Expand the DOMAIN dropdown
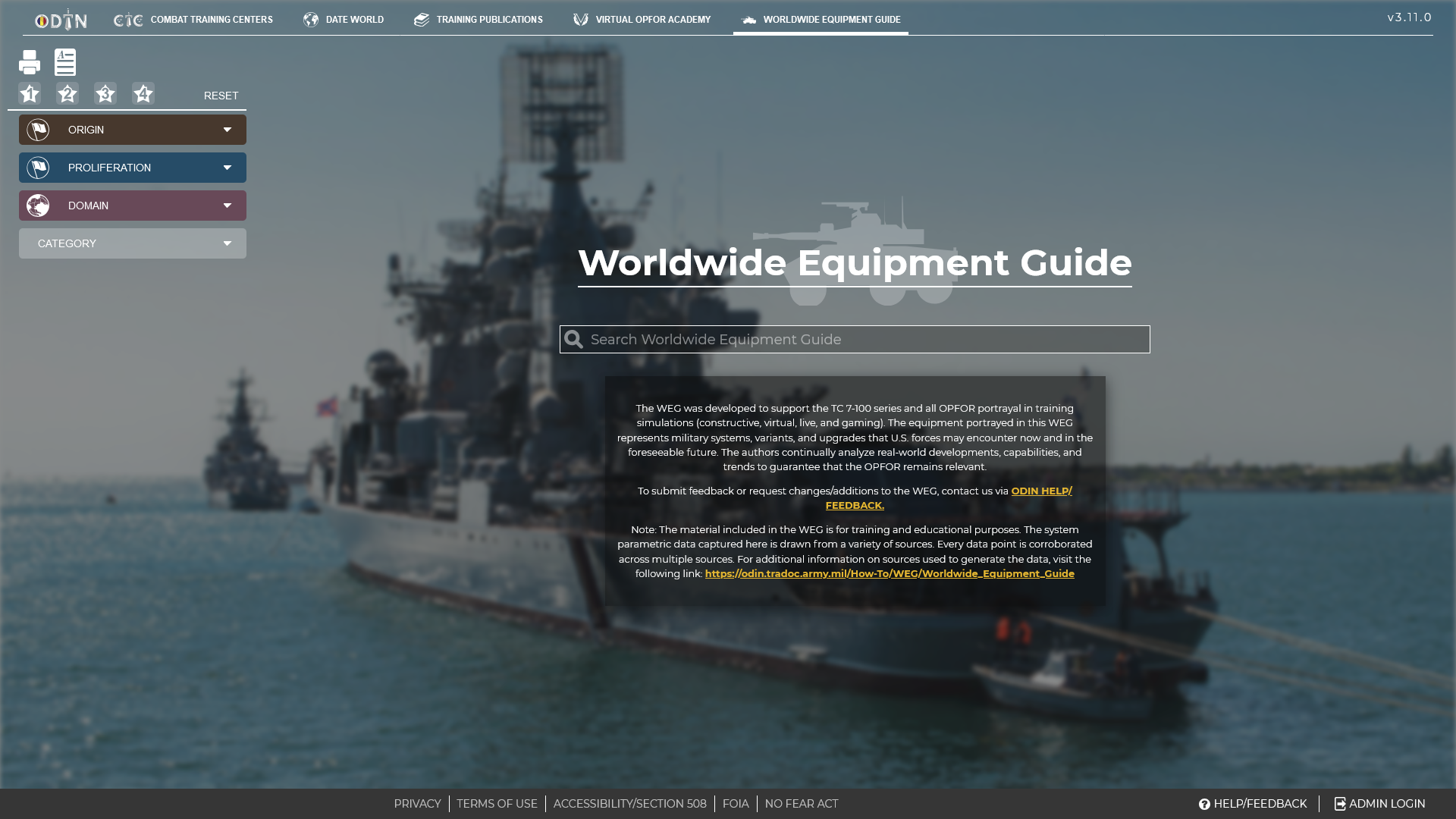Screen dimensions: 1456x819 (133, 206)
